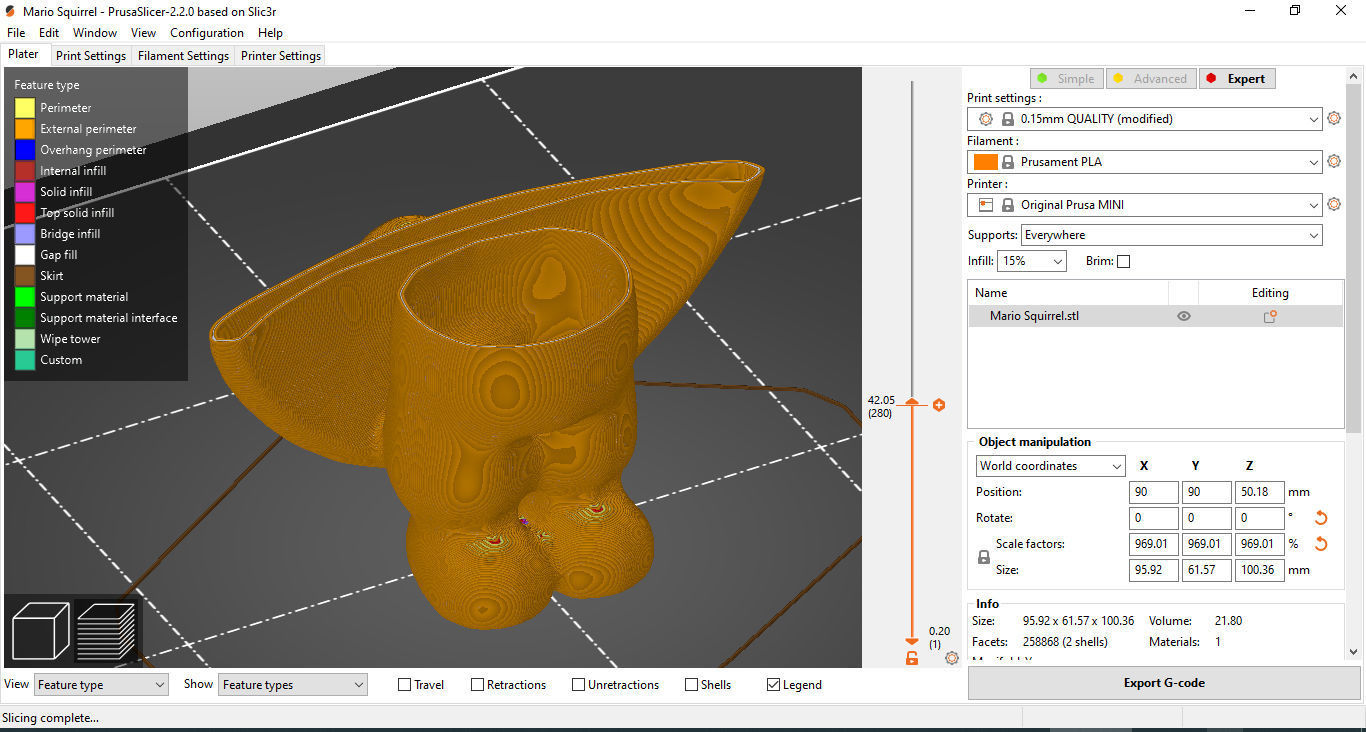Select Expert mode

1236,79
